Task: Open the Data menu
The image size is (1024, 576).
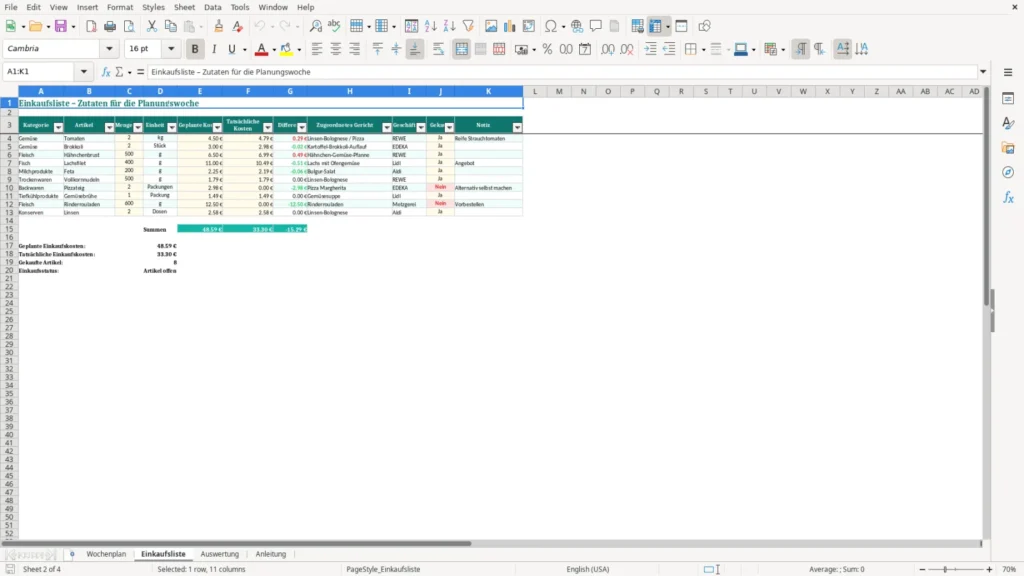Action: 212,7
